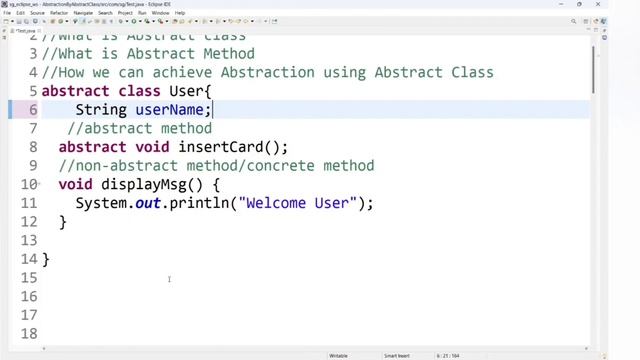Open the Source menu
The width and height of the screenshot is (640, 360).
coord(37,13)
